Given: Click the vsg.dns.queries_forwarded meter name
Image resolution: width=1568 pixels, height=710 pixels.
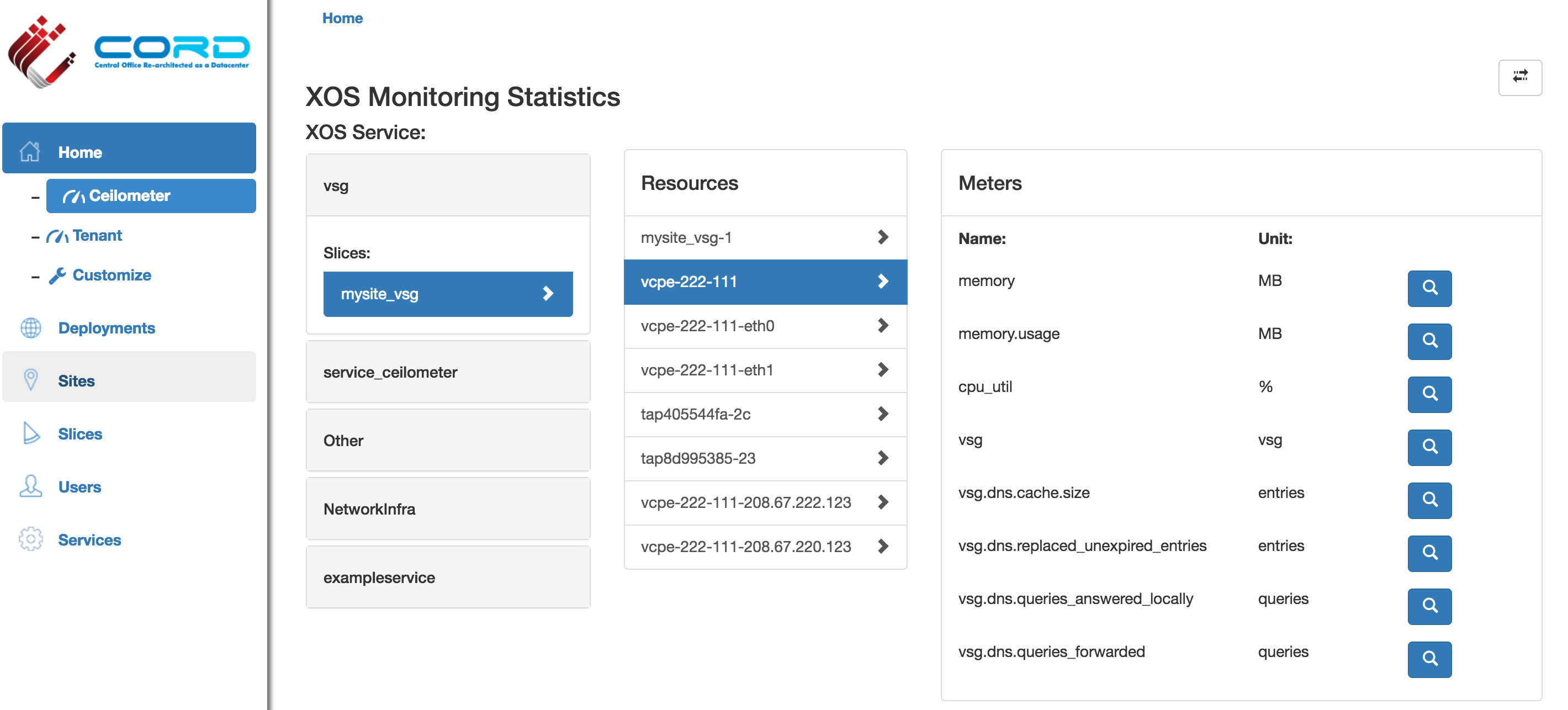Looking at the screenshot, I should click(x=1051, y=651).
